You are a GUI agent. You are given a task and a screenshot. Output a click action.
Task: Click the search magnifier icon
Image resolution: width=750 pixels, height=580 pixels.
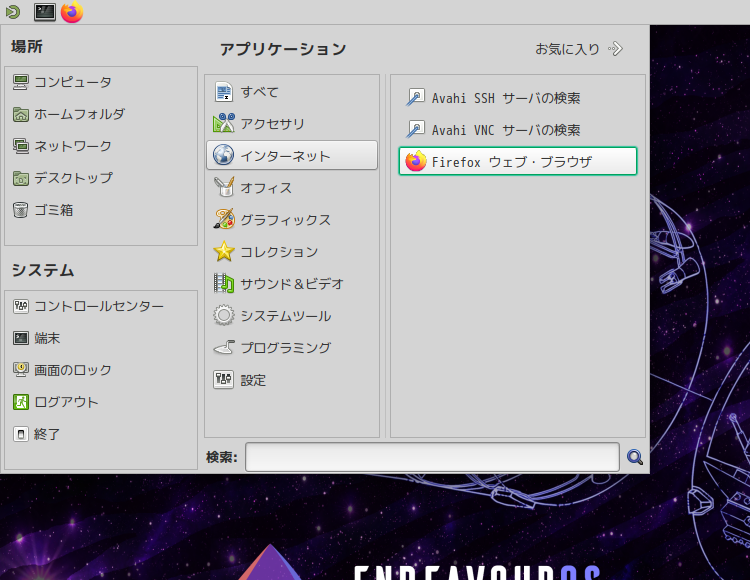pos(635,457)
